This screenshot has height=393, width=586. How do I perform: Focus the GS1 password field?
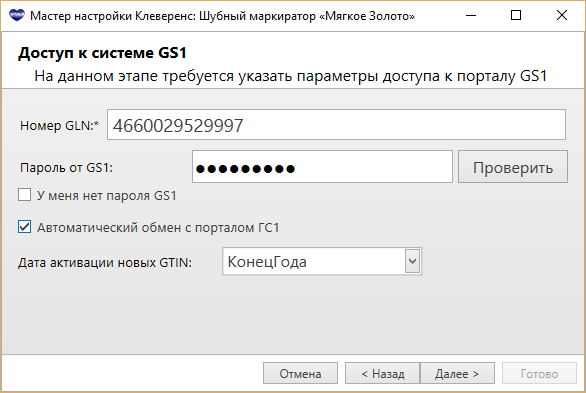coord(322,167)
